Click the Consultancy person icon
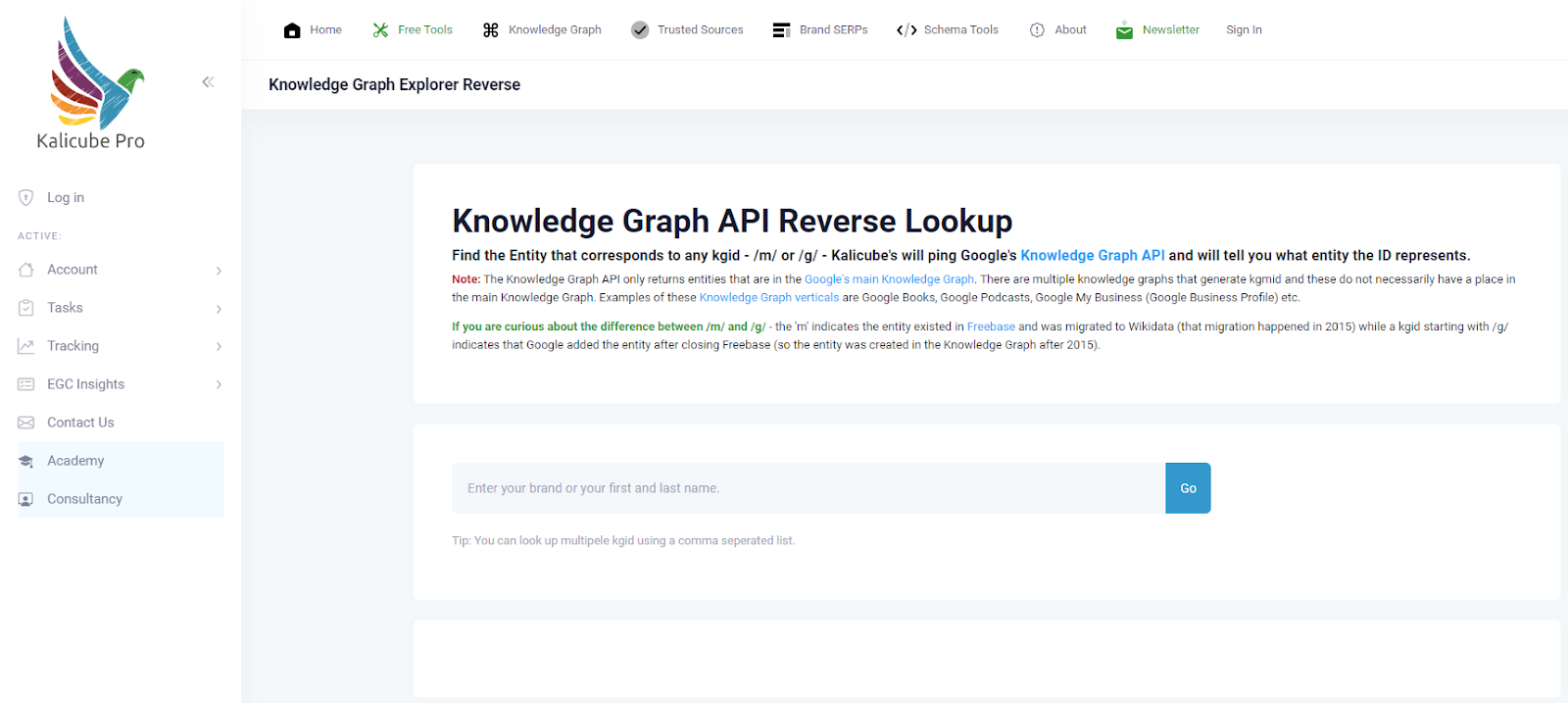This screenshot has height=703, width=1568. coord(26,499)
